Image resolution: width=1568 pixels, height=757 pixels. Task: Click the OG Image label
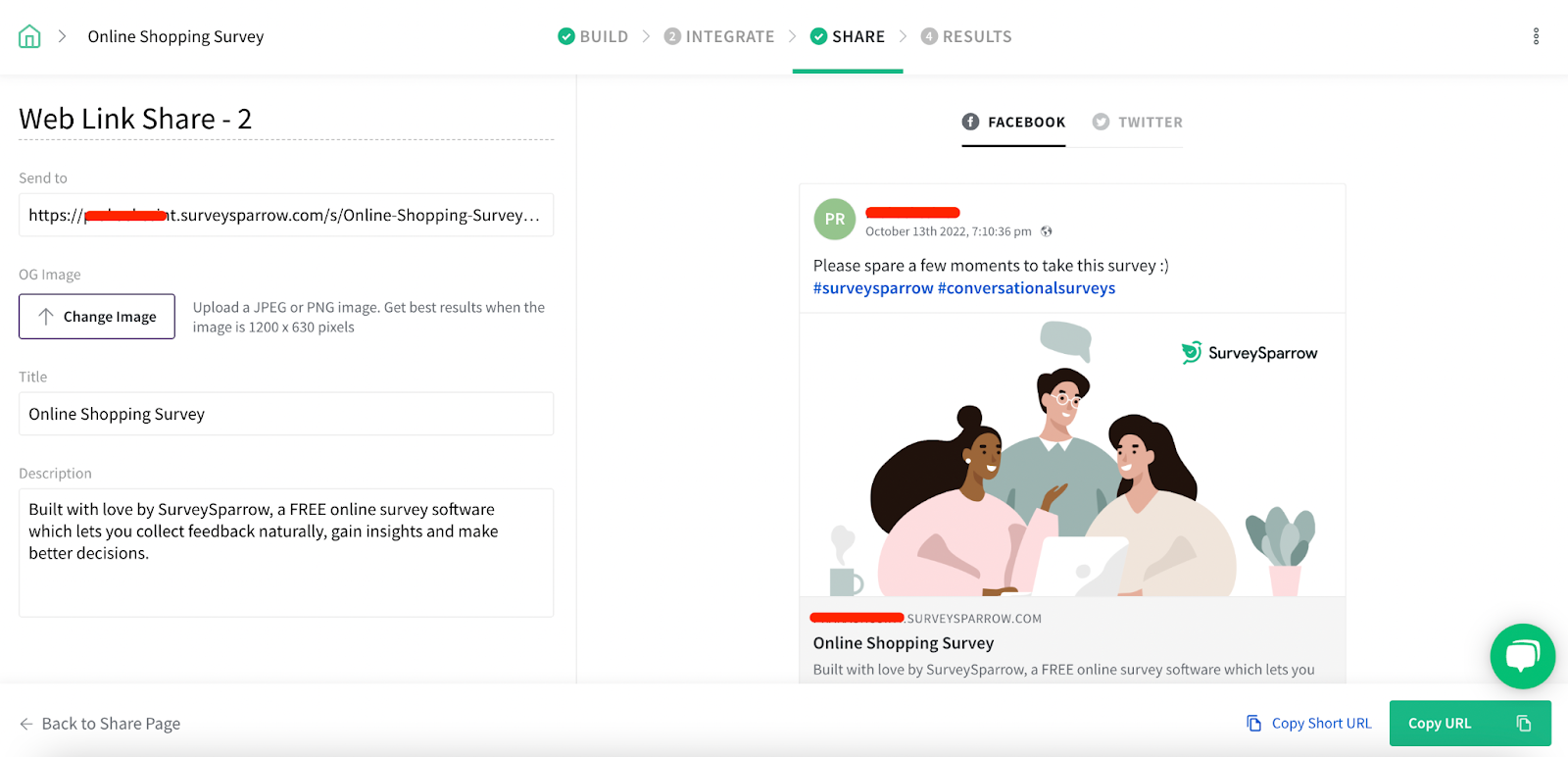50,275
